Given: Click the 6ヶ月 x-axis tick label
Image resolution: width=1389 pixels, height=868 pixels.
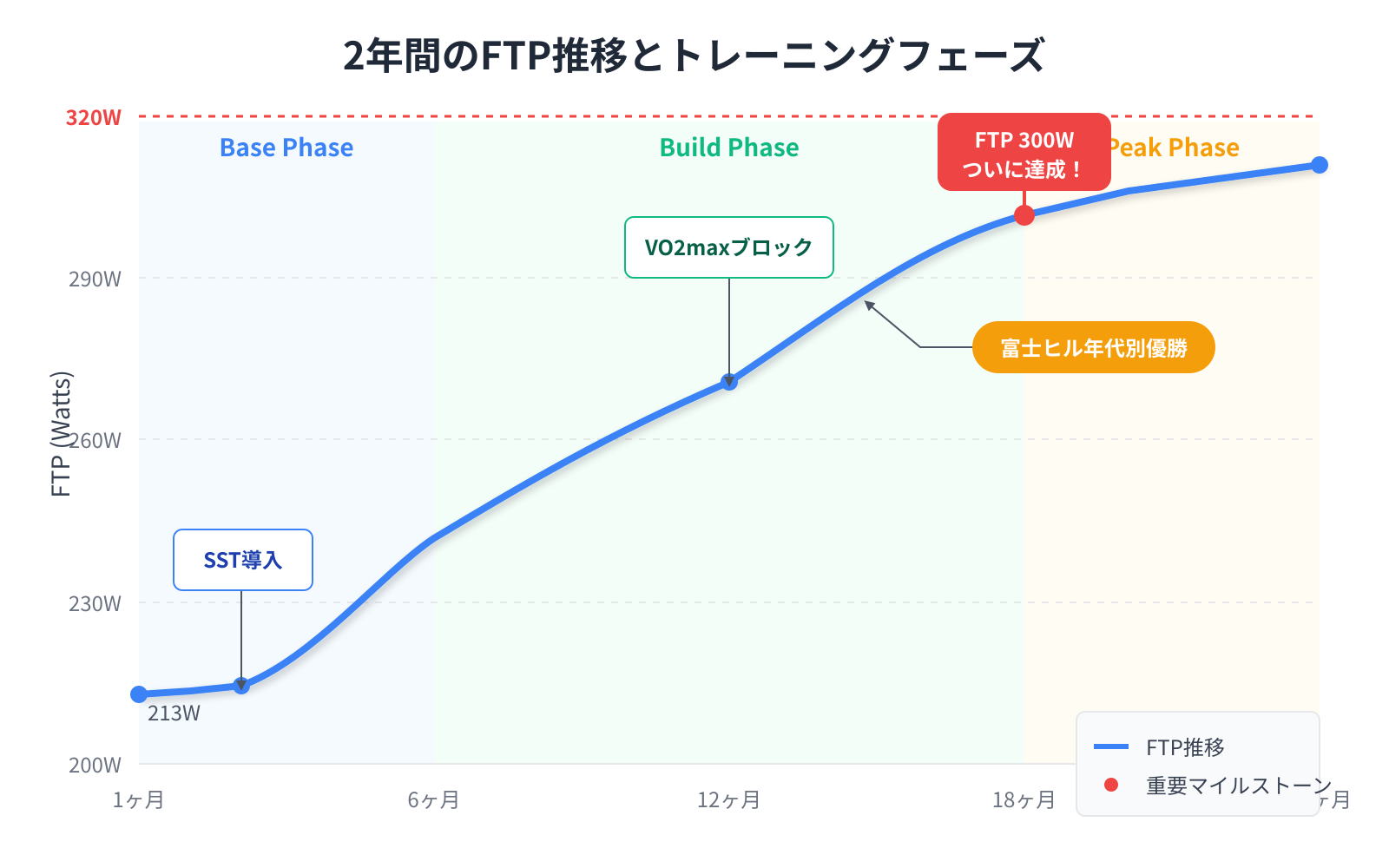Looking at the screenshot, I should (433, 799).
